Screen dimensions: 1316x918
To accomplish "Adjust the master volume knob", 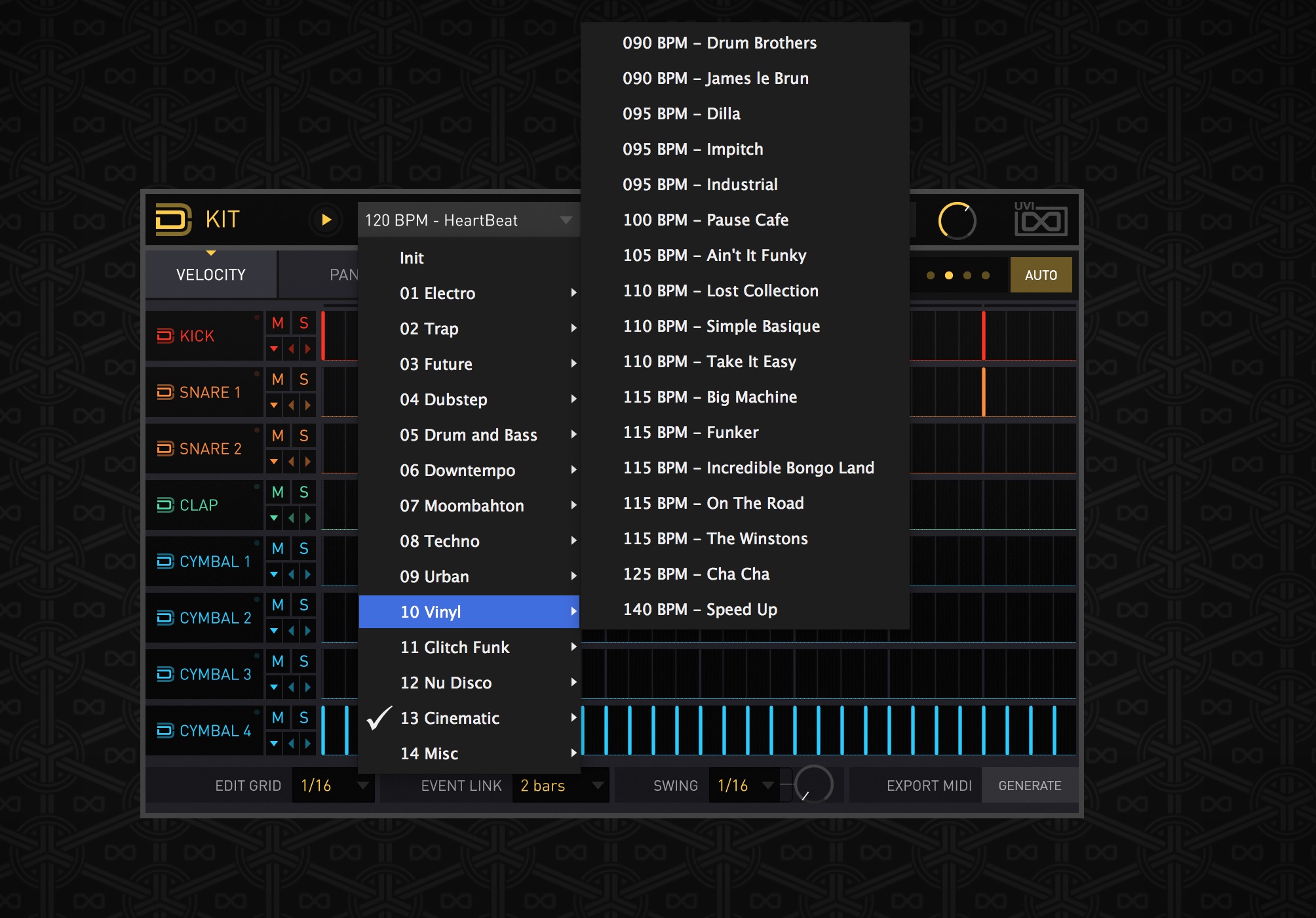I will click(x=957, y=220).
